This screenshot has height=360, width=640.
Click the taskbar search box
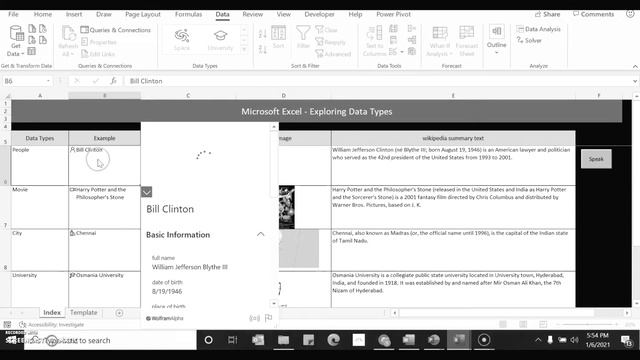[x=110, y=340]
